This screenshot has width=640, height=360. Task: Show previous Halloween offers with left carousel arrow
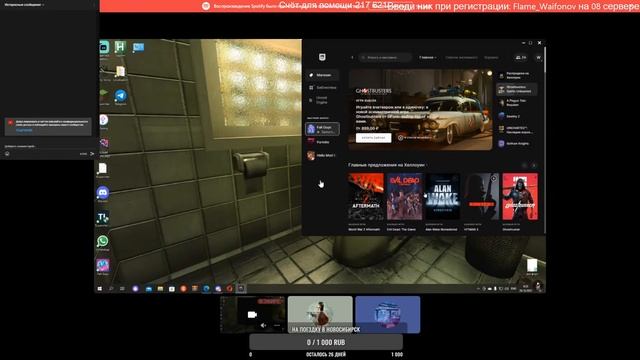click(x=524, y=166)
